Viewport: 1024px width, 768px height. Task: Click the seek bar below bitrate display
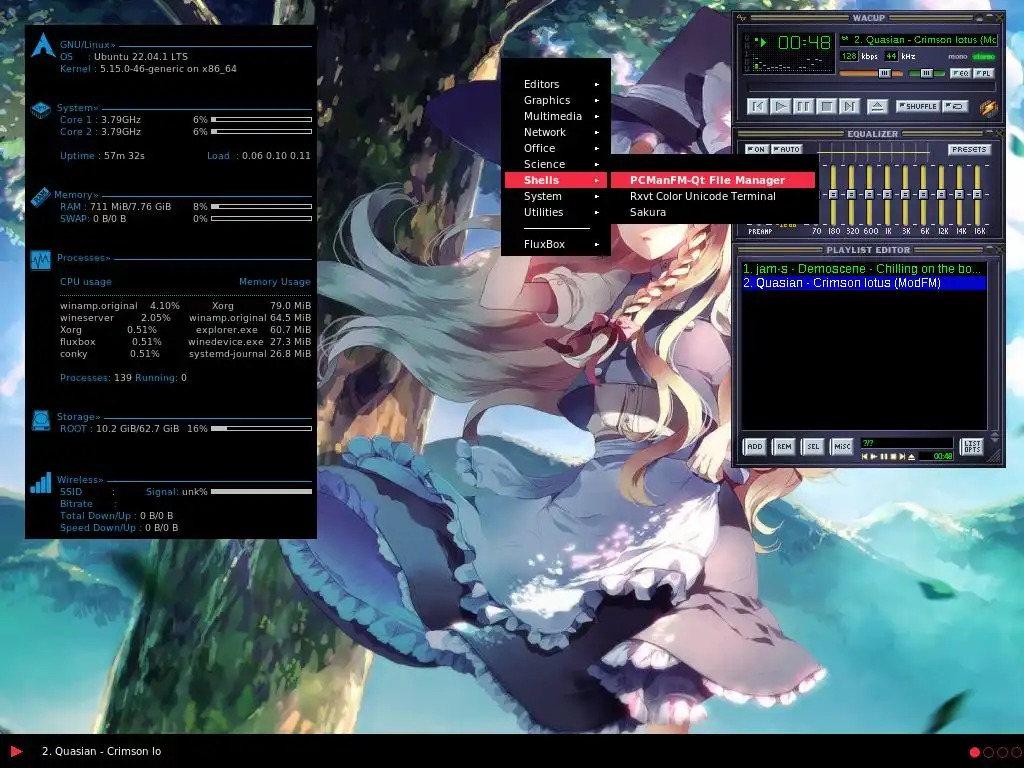[871, 88]
